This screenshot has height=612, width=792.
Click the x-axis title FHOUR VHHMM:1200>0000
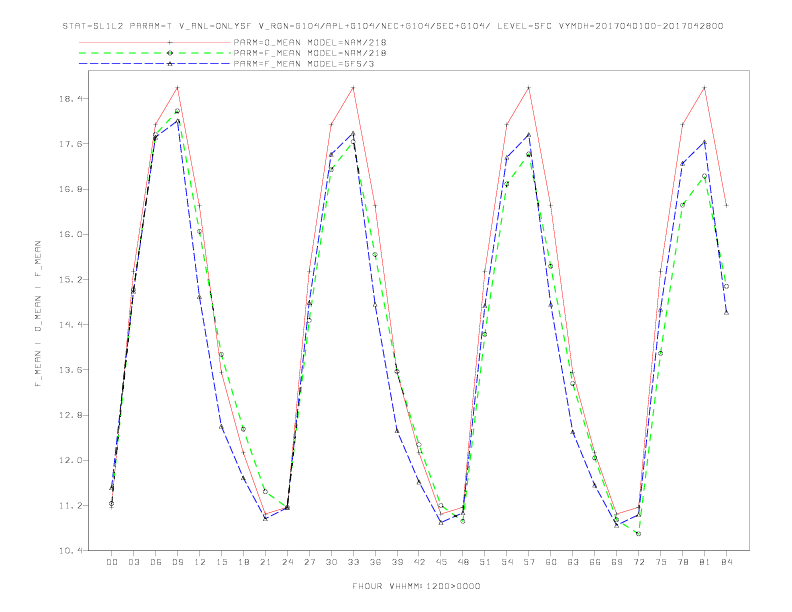point(416,586)
